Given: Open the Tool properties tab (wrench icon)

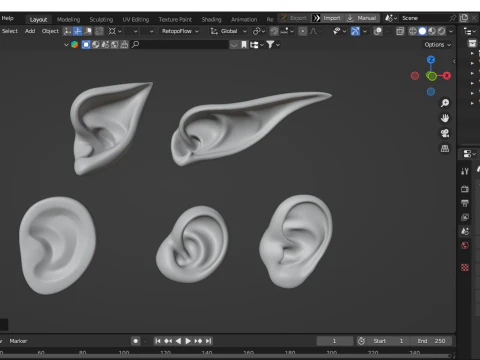Looking at the screenshot, I should pos(465,171).
